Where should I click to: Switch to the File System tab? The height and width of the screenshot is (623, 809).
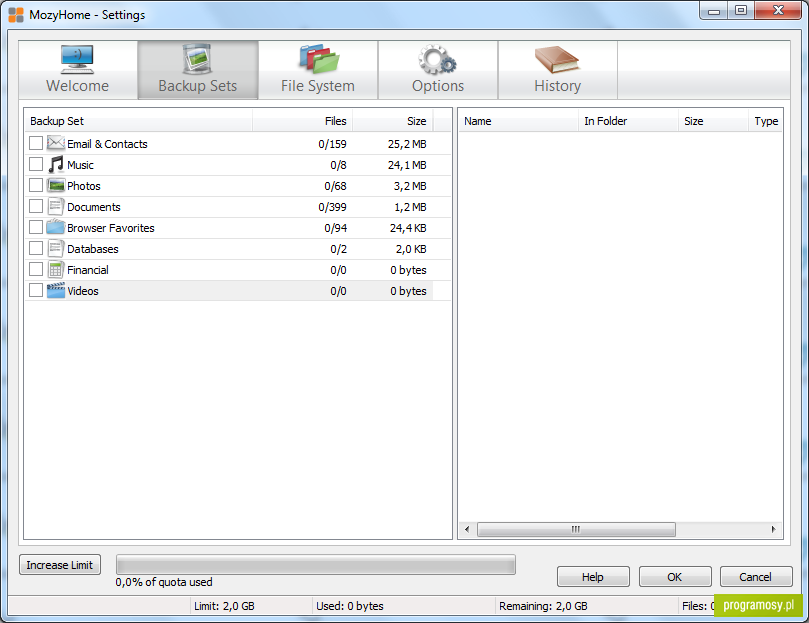[x=318, y=70]
